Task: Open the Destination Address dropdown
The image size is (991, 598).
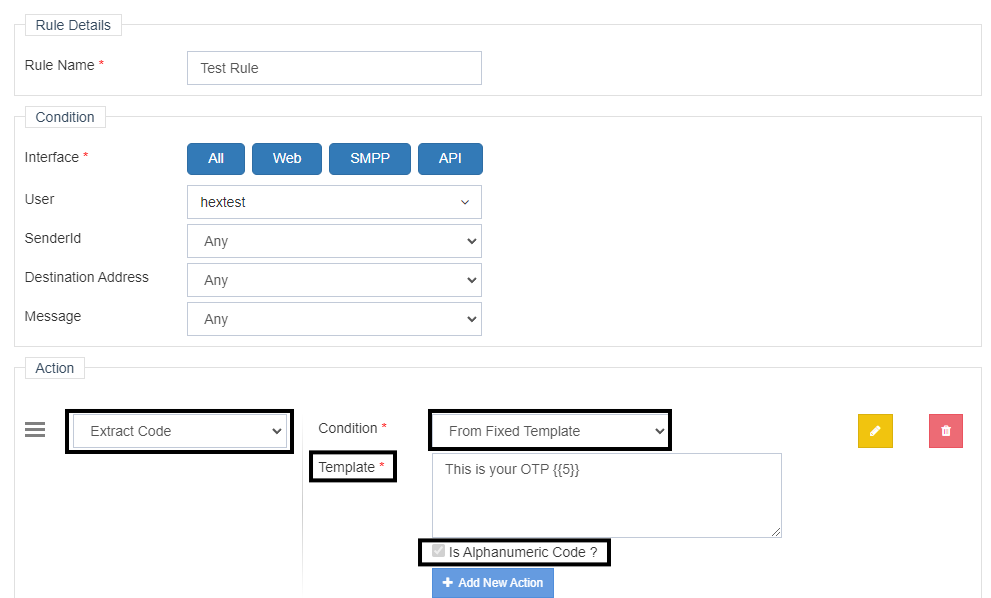Action: [x=334, y=280]
